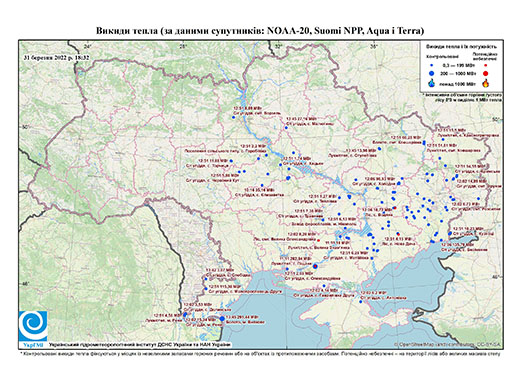
Task: Click the blue marker near Vorzel label
Action: click(234, 117)
